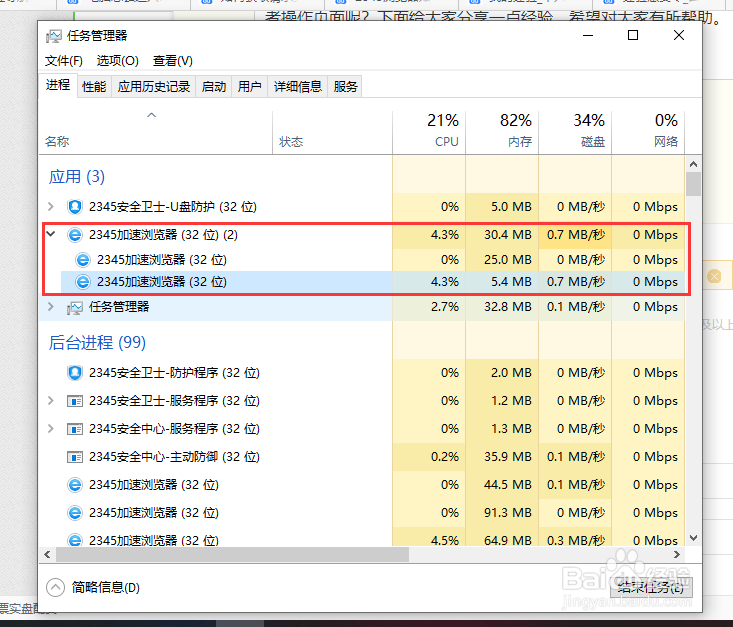Click the Apps (应用 (3)) group header
Image resolution: width=733 pixels, height=627 pixels.
77,177
